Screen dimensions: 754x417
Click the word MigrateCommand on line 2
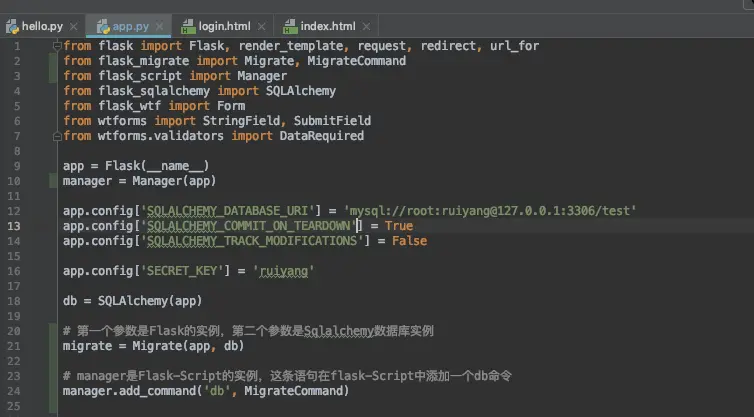point(356,61)
